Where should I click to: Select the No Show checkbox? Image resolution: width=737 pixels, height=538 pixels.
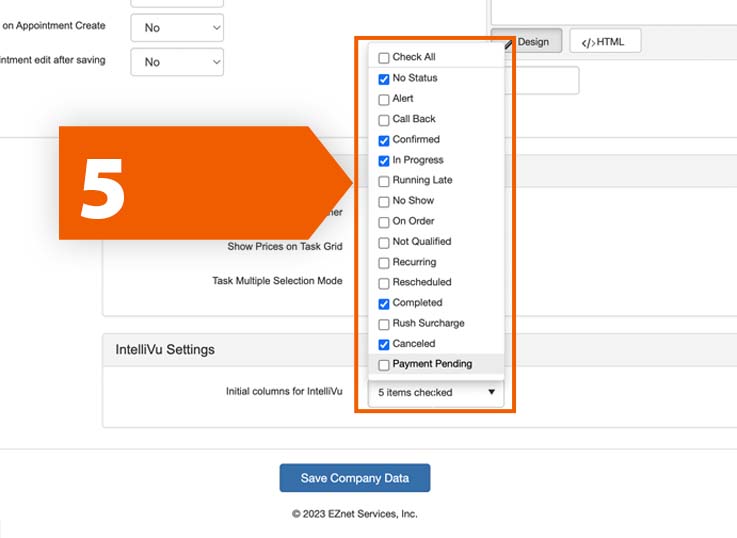pos(384,202)
